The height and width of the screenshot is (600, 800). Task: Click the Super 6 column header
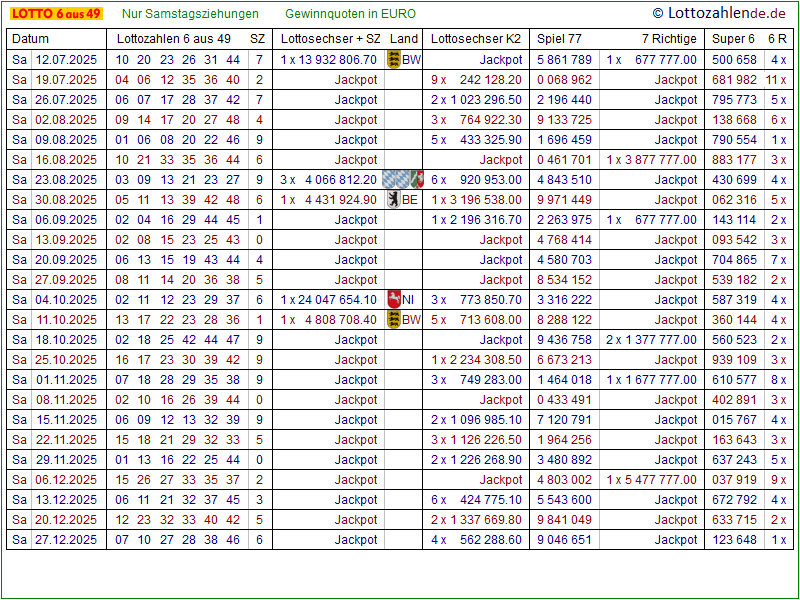[x=733, y=39]
